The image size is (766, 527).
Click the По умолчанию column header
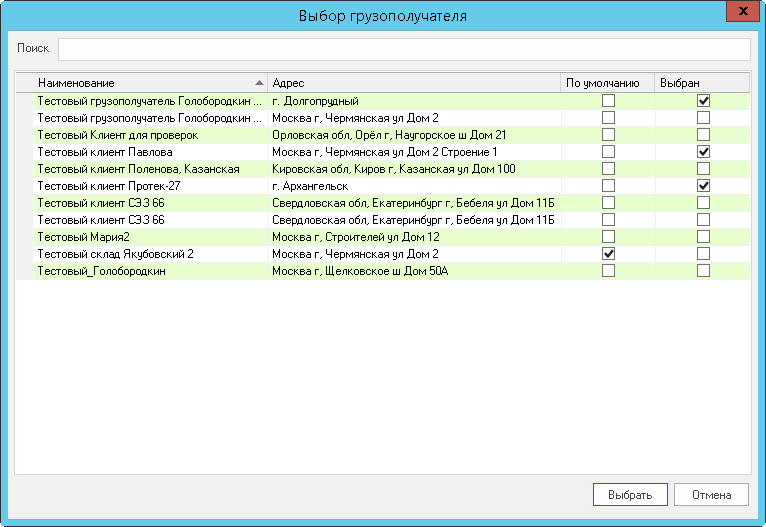click(x=607, y=83)
